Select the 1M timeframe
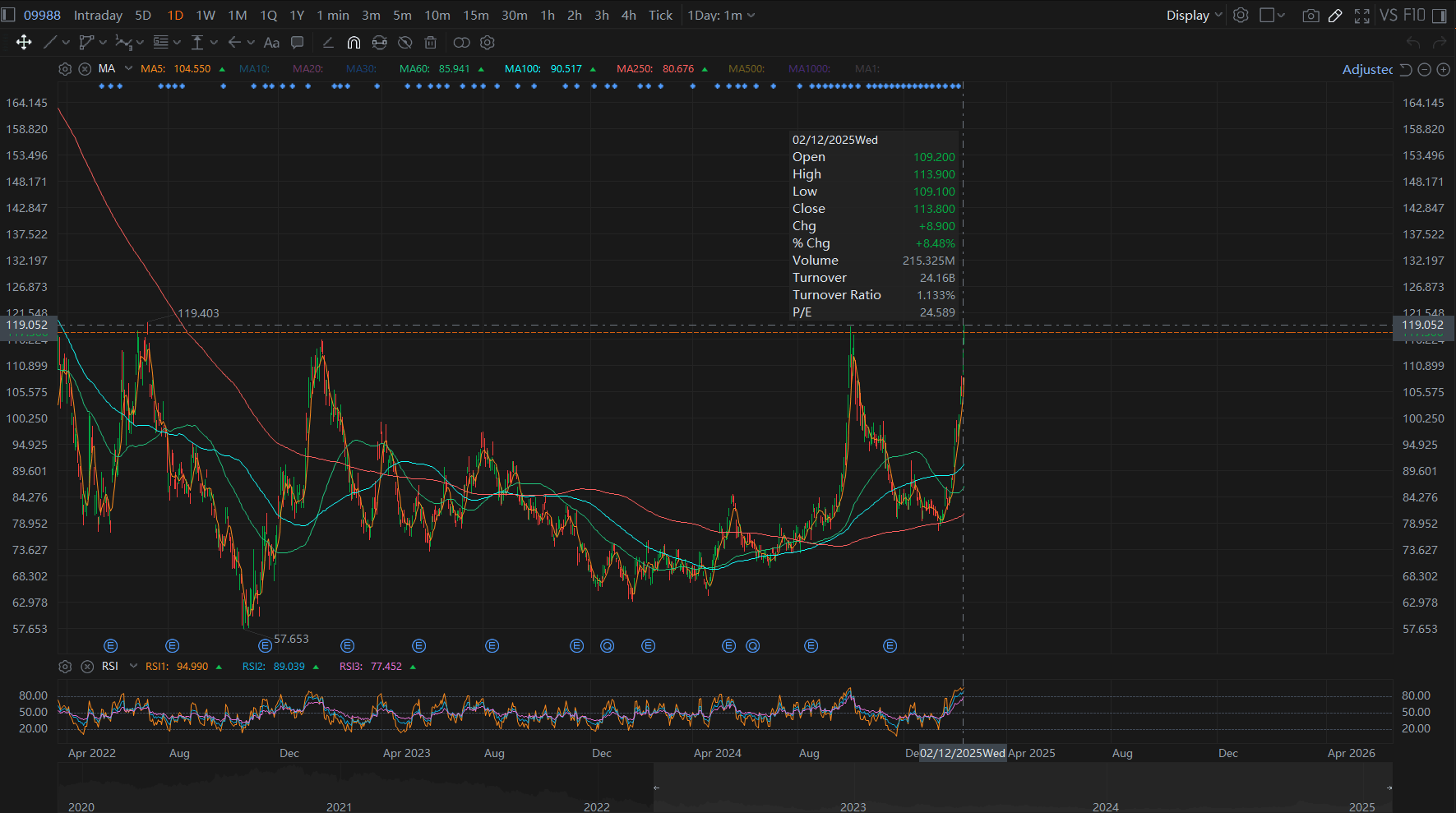Image resolution: width=1456 pixels, height=813 pixels. coord(238,15)
